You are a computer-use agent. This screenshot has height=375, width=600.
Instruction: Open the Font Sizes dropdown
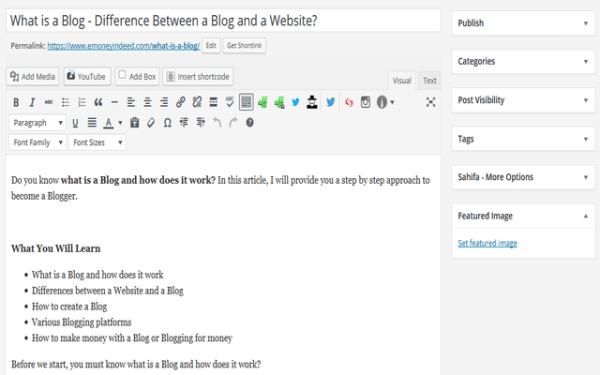(97, 142)
